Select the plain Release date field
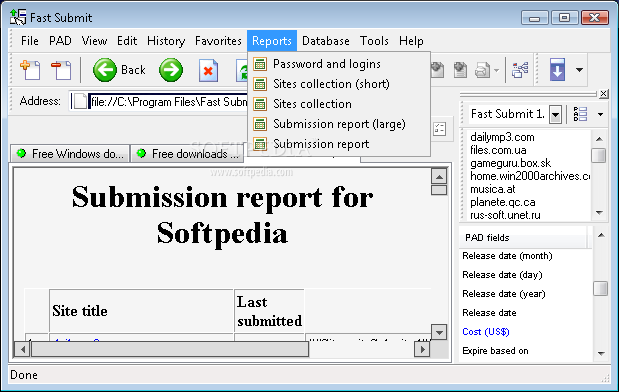This screenshot has width=619, height=392. click(489, 313)
